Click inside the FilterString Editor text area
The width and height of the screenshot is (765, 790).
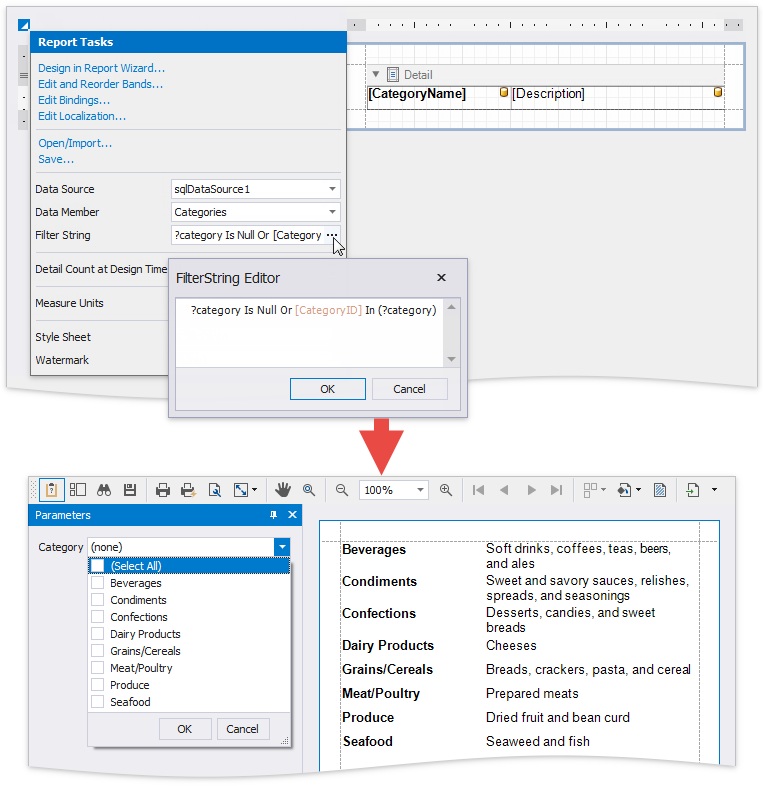310,335
